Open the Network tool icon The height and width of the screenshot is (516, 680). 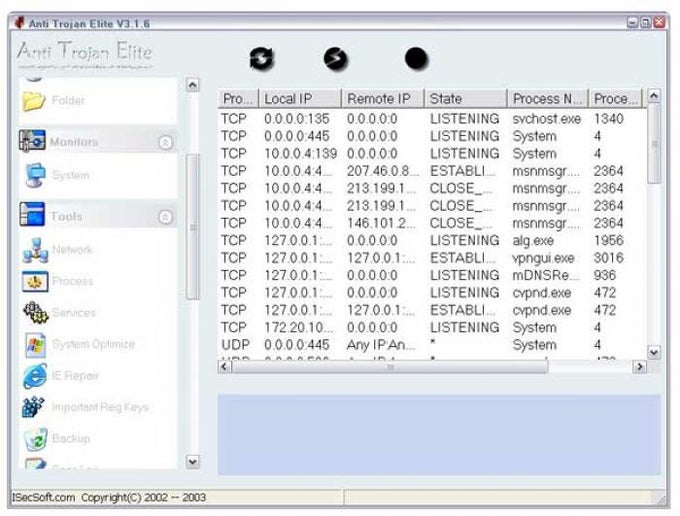[35, 251]
